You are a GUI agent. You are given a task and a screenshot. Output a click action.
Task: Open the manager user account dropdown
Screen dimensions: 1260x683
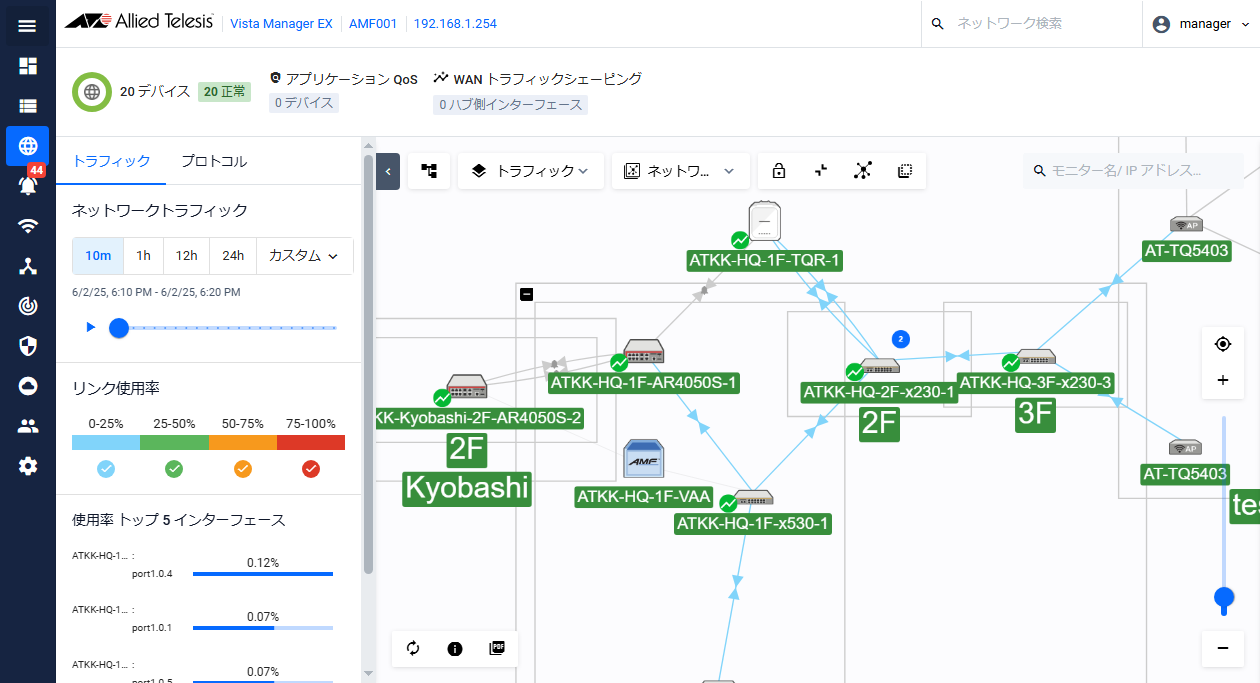coord(1201,24)
